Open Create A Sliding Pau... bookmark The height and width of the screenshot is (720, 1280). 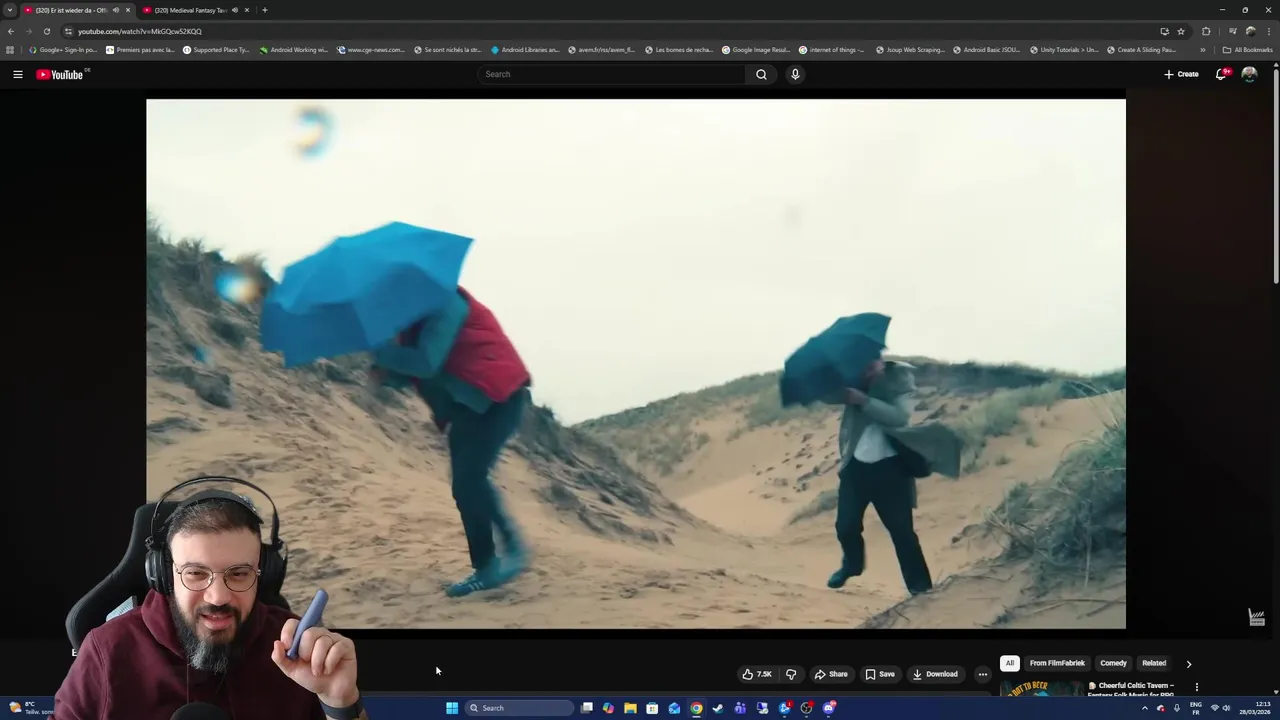(1141, 49)
